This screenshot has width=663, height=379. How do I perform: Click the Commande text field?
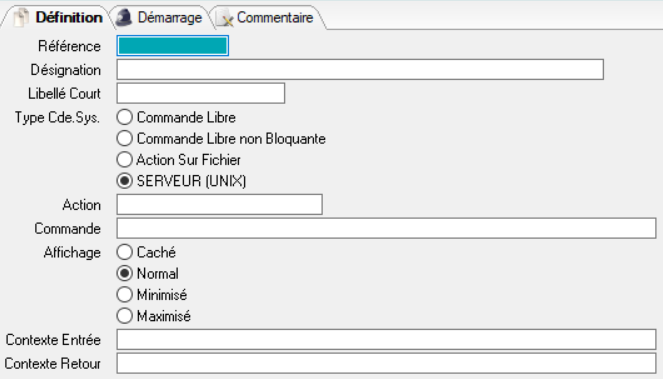386,228
